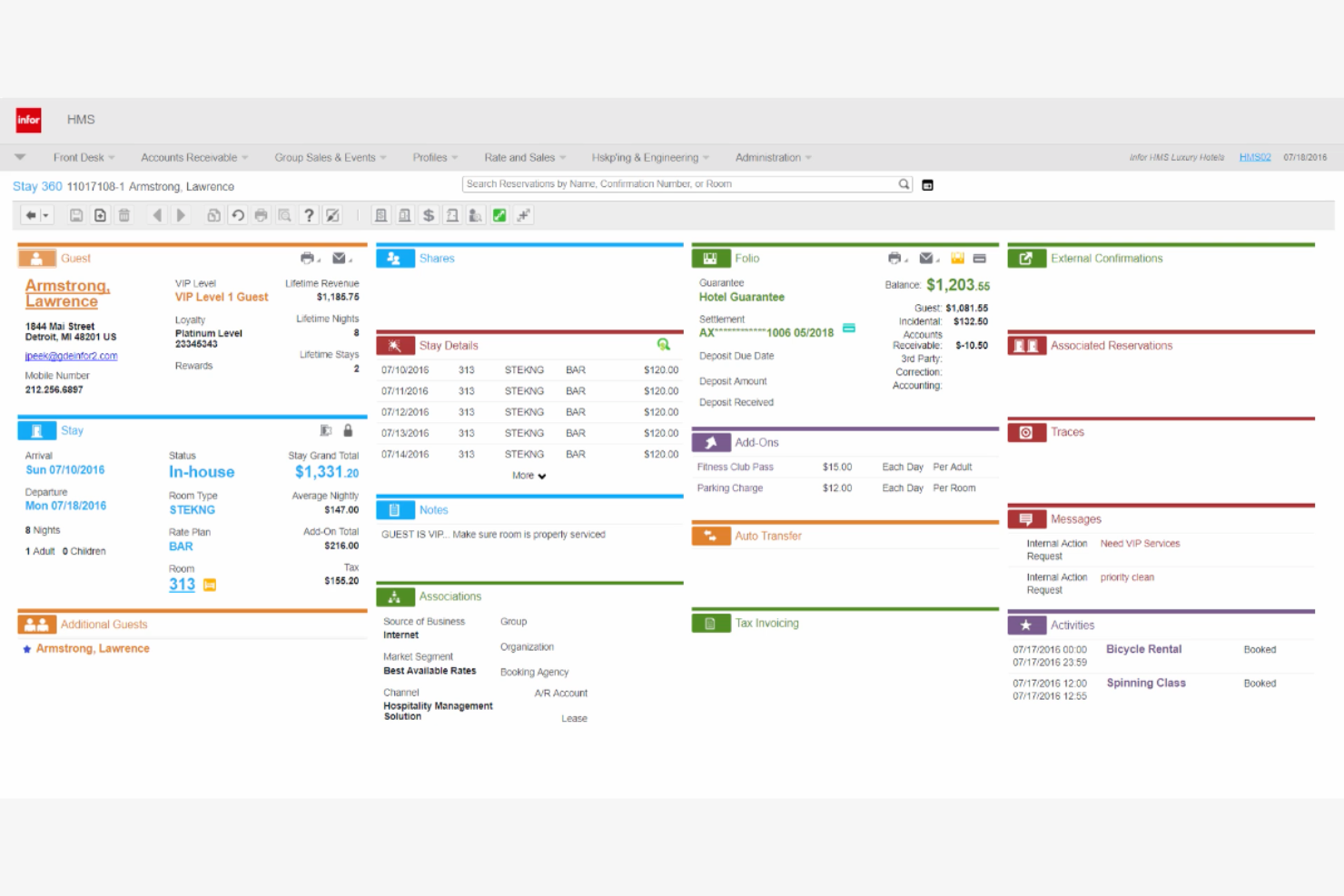
Task: Open the Group Sales & Events menu
Action: (325, 157)
